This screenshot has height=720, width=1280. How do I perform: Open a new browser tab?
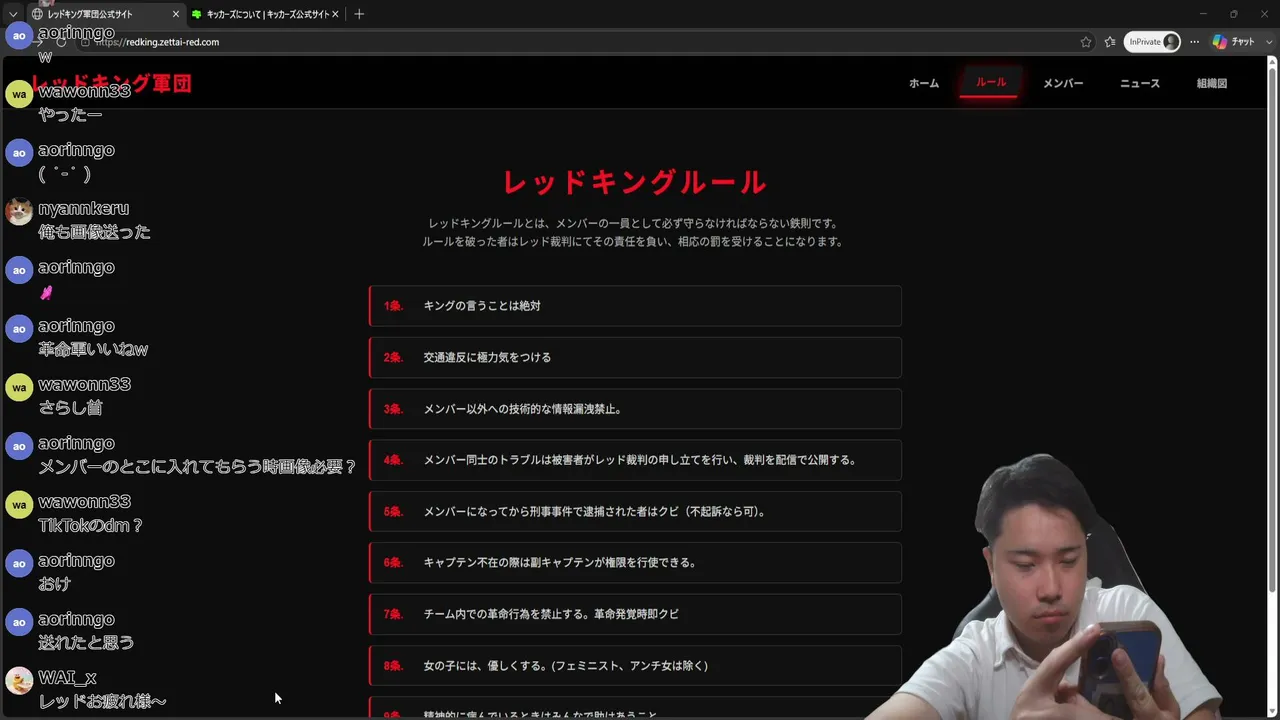[359, 14]
